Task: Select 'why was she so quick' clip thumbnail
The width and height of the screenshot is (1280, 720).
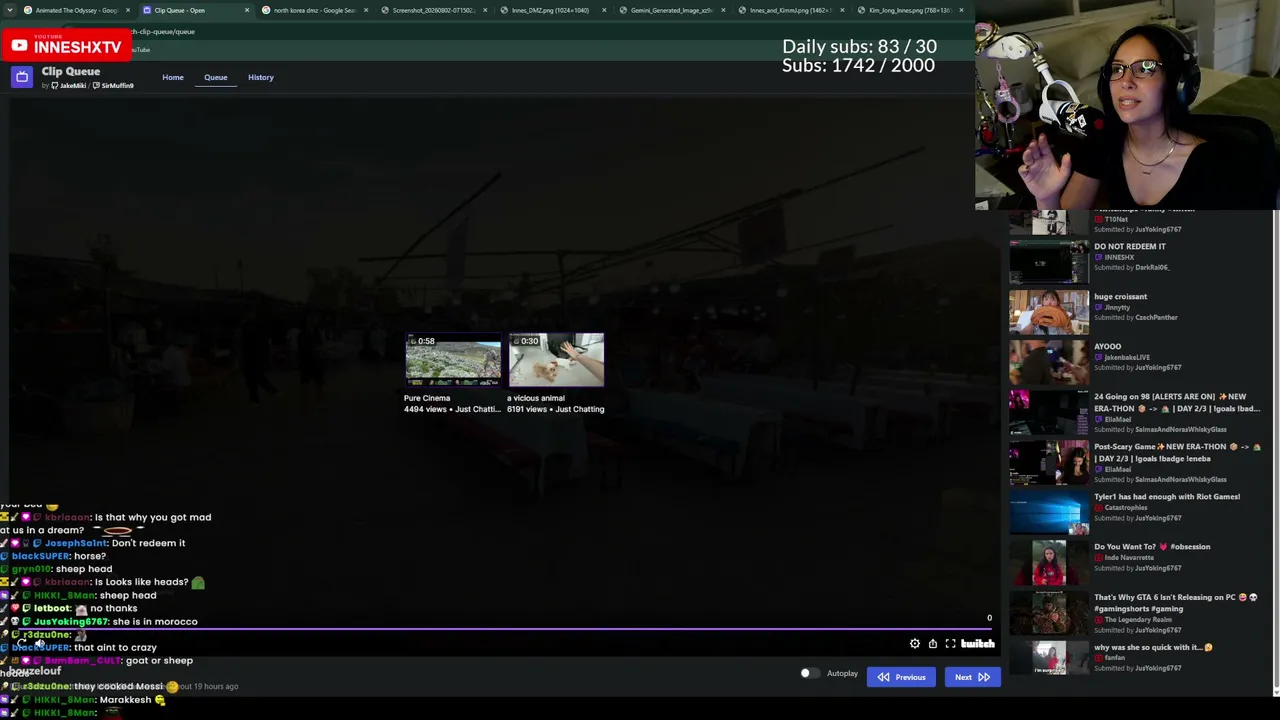Action: [x=1049, y=658]
